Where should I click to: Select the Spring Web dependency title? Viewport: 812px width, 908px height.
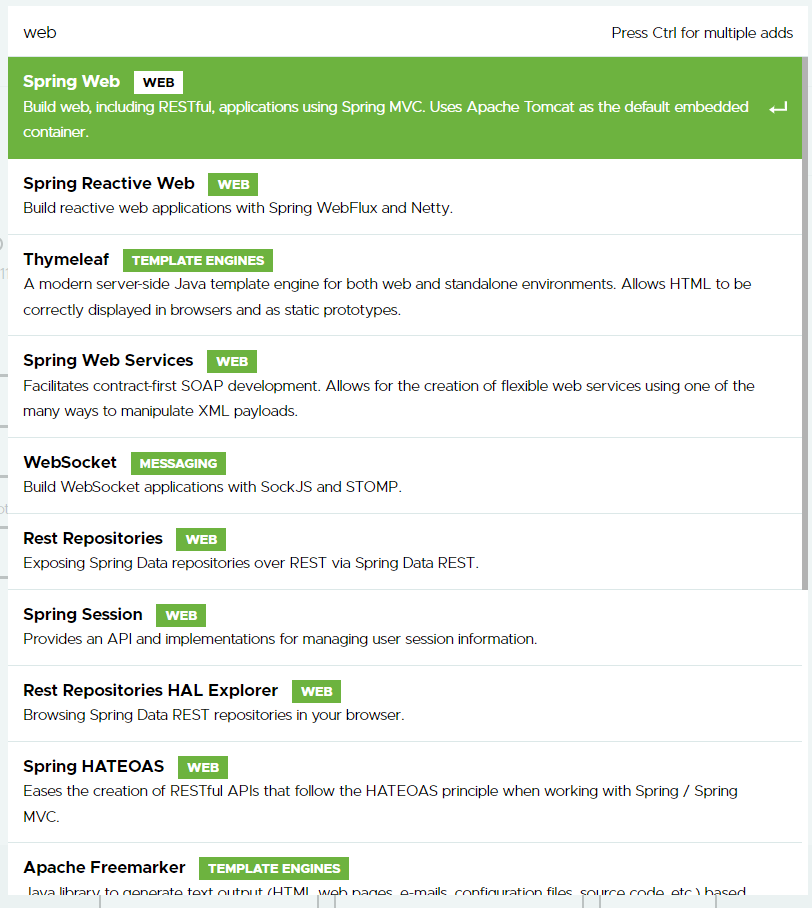[71, 82]
